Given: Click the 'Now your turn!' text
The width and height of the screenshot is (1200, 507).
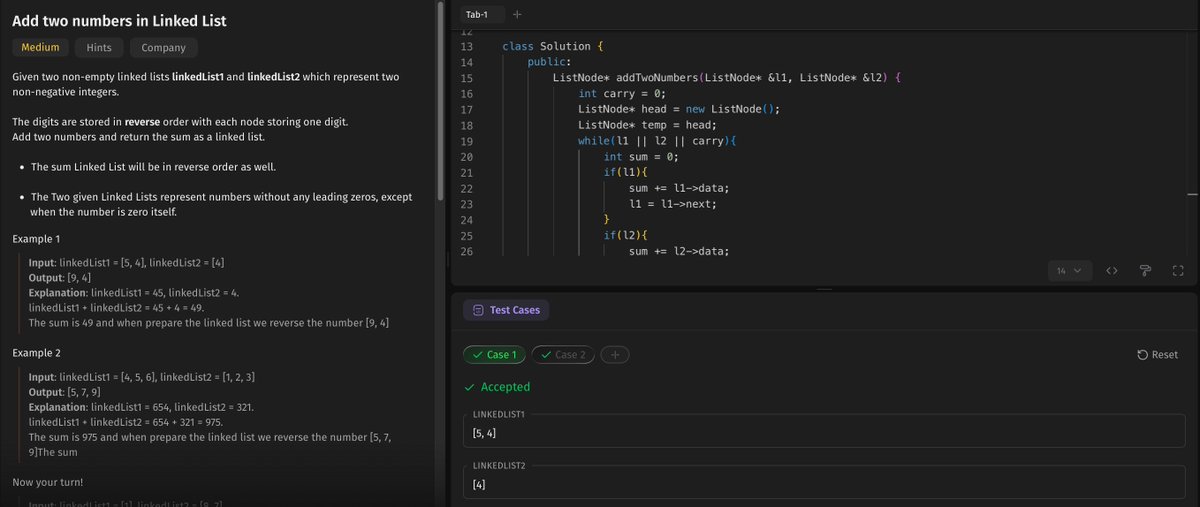Looking at the screenshot, I should [48, 483].
